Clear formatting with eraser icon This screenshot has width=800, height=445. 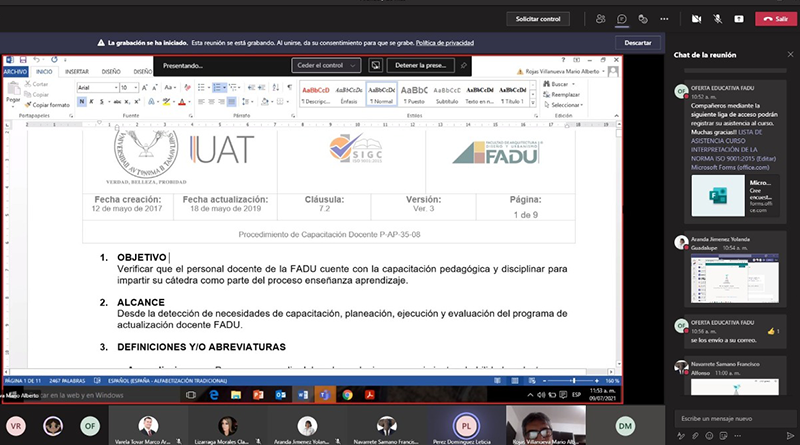click(187, 88)
